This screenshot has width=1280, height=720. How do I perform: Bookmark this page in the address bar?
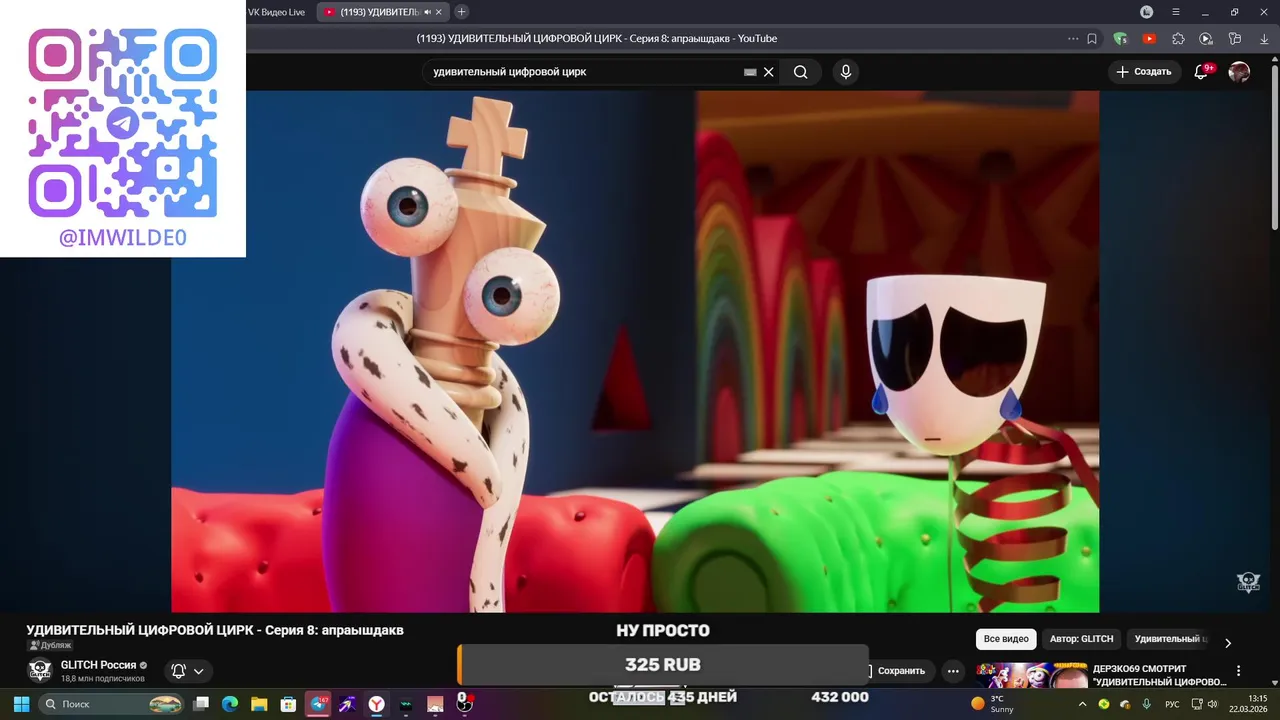coord(1092,39)
